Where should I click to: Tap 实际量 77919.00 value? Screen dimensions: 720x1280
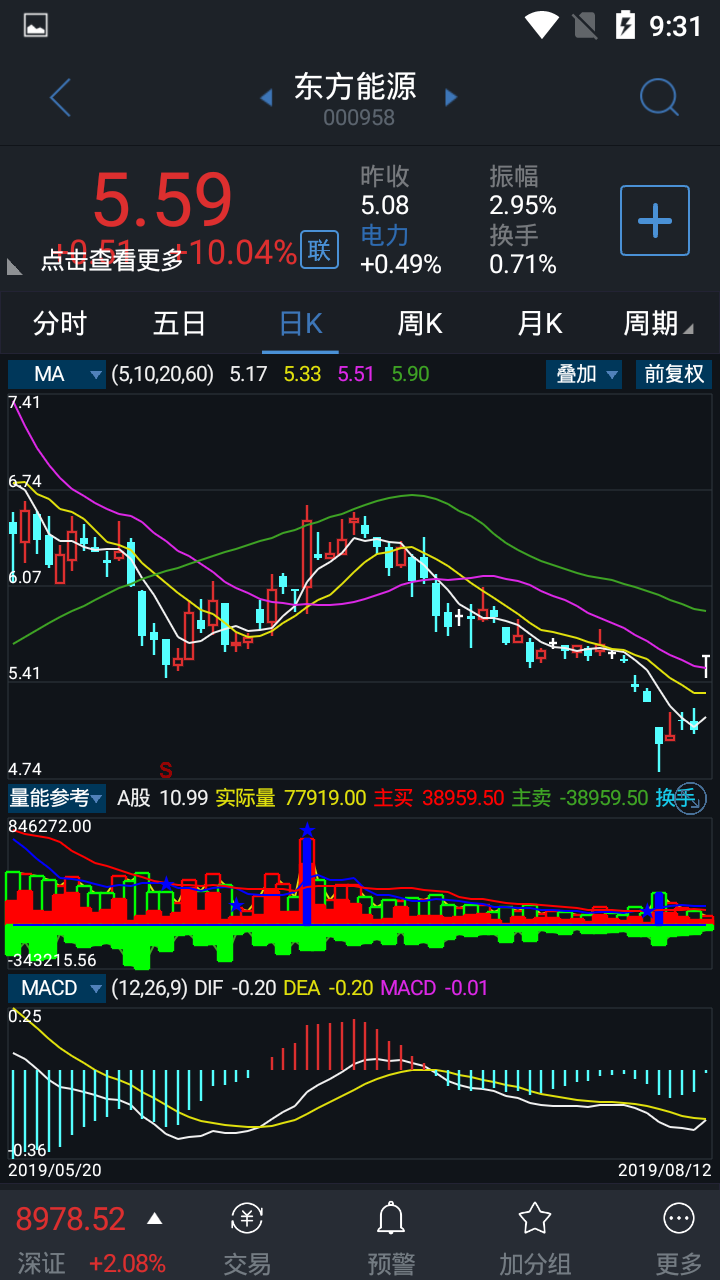coord(325,798)
